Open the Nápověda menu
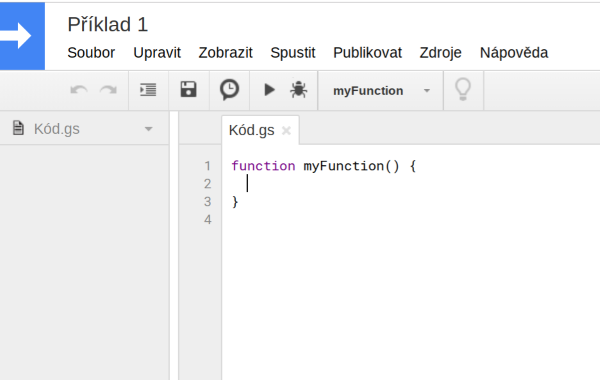The width and height of the screenshot is (600, 380). tap(514, 53)
